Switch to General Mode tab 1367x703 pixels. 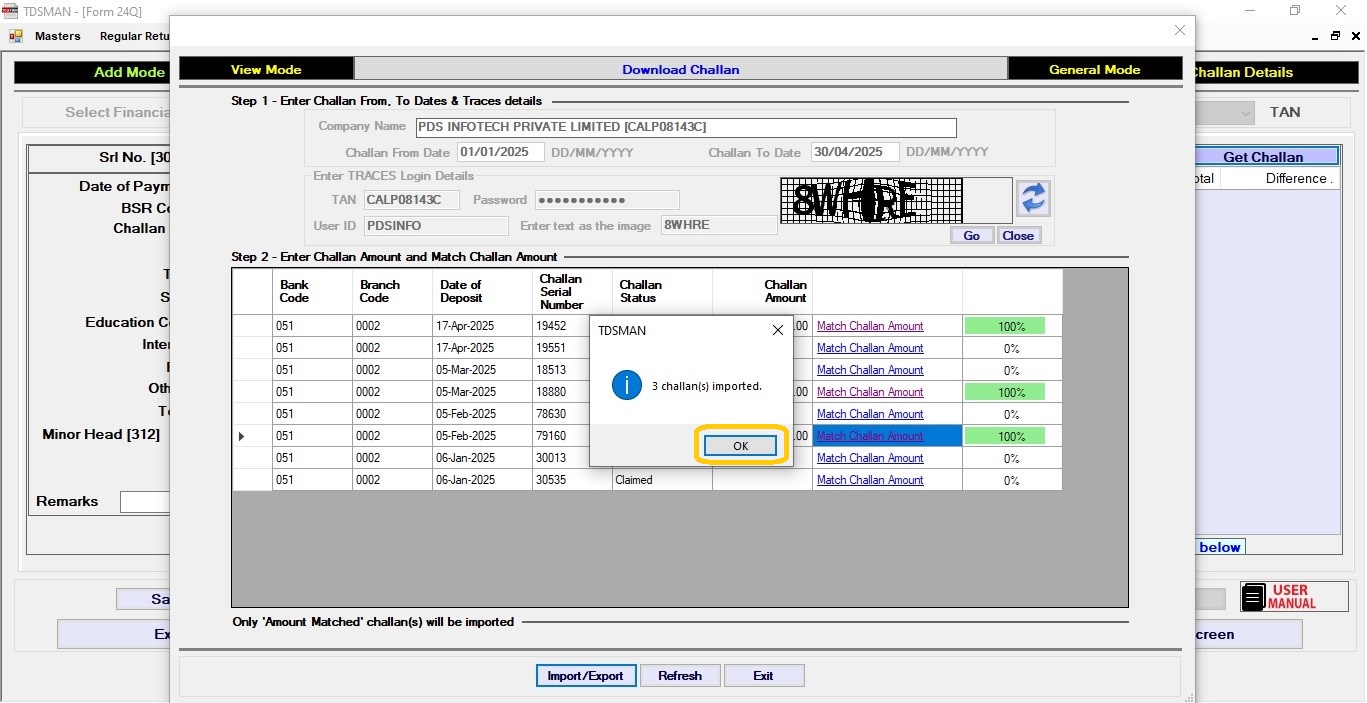point(1094,69)
